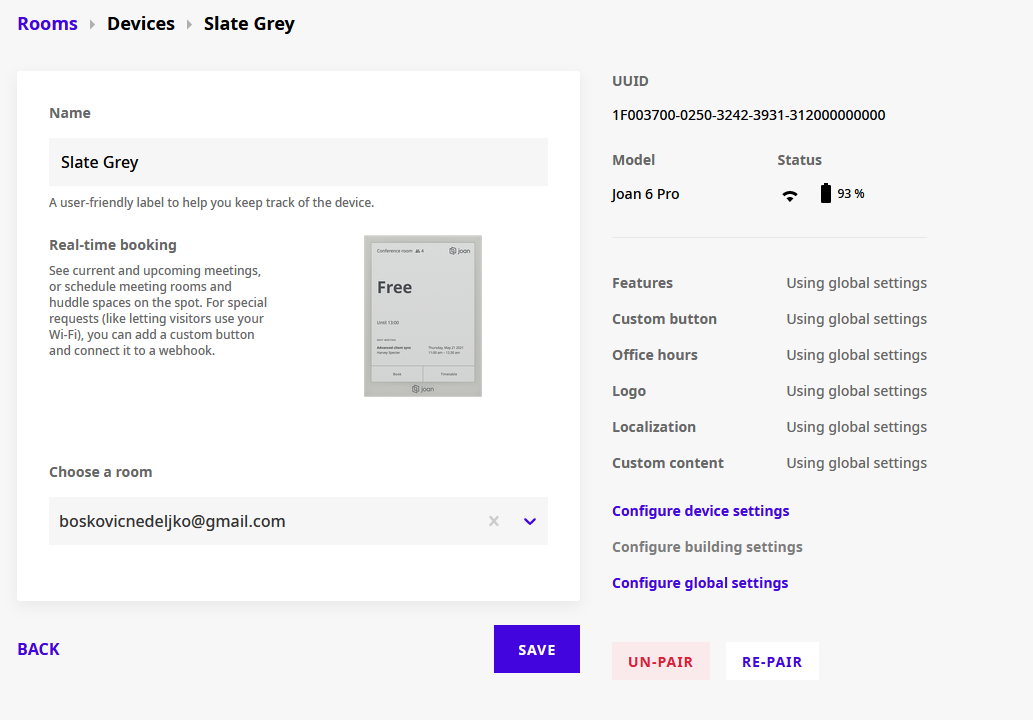Click the UUID value 1F003700-0250-3242-3931-312000000000
Image resolution: width=1033 pixels, height=720 pixels.
[x=748, y=115]
